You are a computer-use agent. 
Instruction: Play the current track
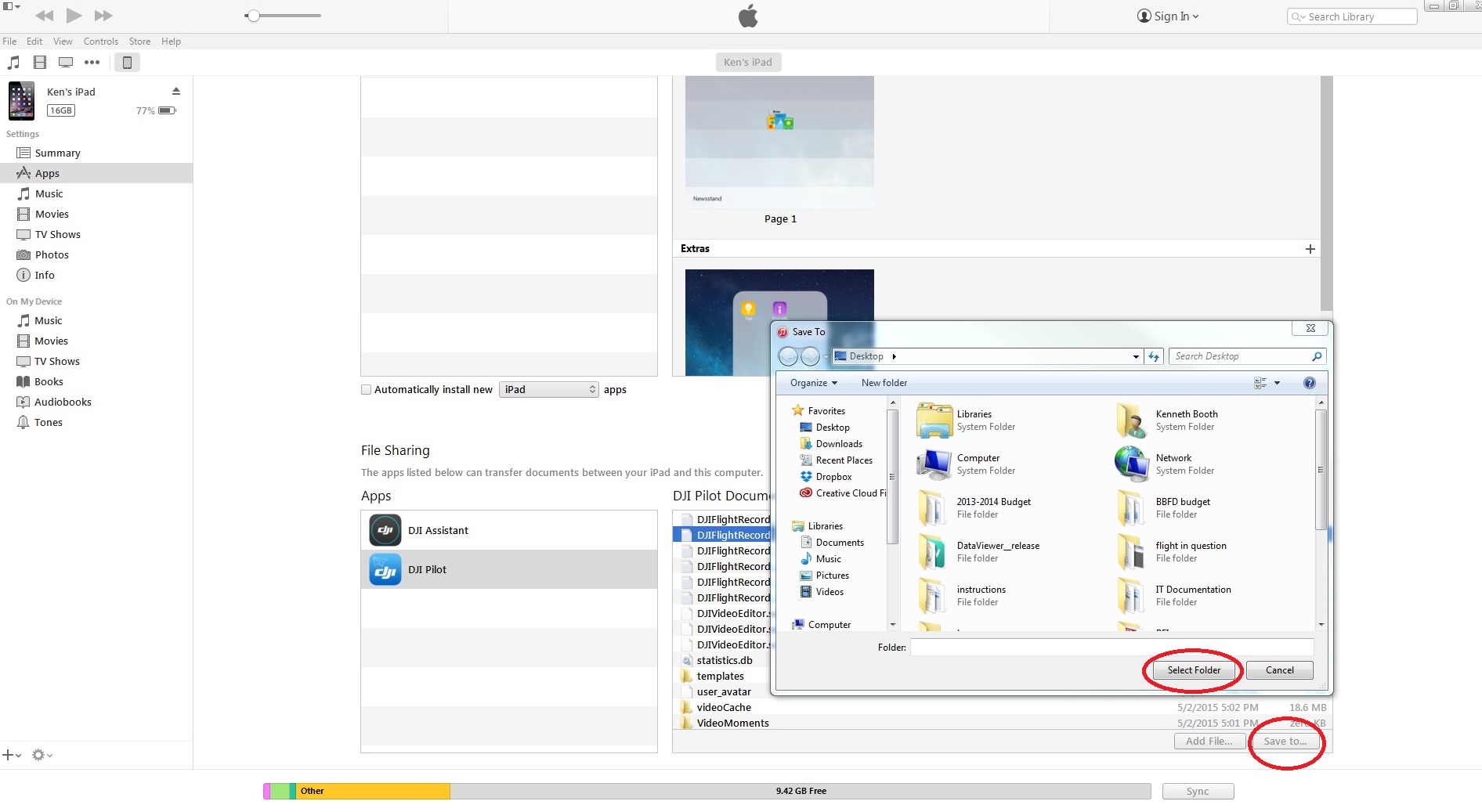pyautogui.click(x=74, y=15)
